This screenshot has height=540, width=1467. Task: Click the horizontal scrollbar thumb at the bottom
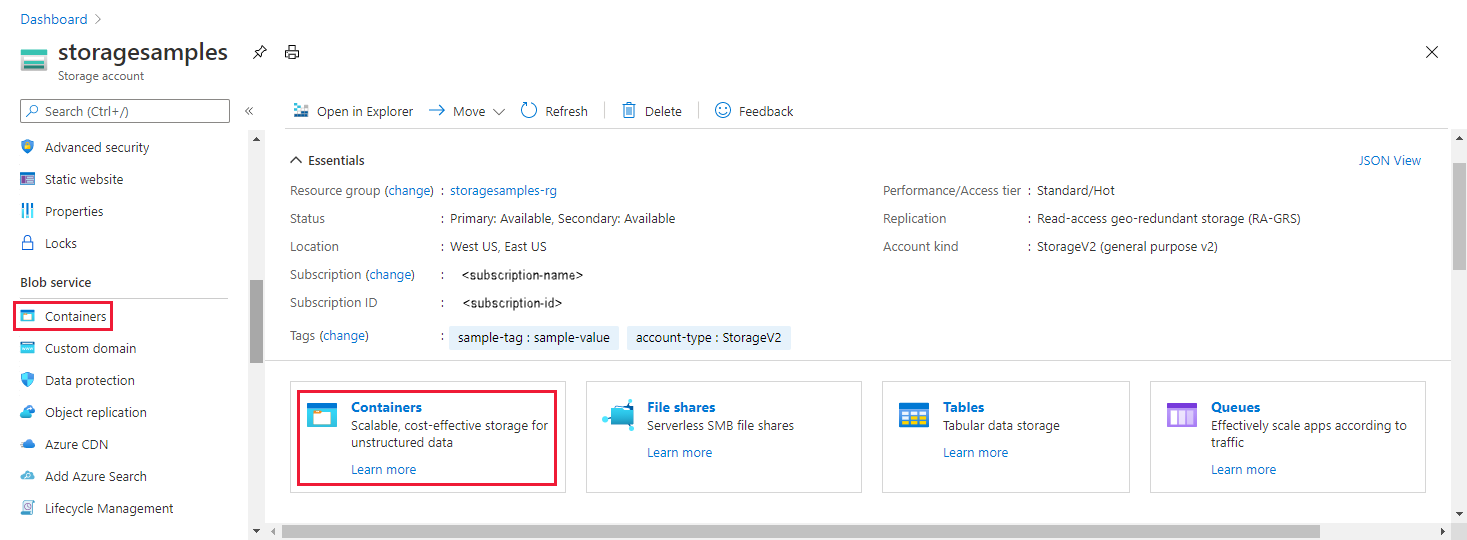pyautogui.click(x=800, y=531)
